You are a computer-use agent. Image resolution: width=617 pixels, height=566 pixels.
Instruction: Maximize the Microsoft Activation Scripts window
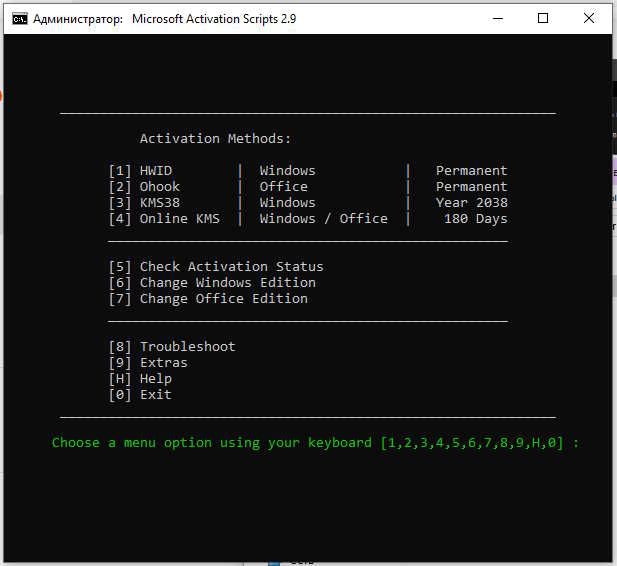(543, 18)
